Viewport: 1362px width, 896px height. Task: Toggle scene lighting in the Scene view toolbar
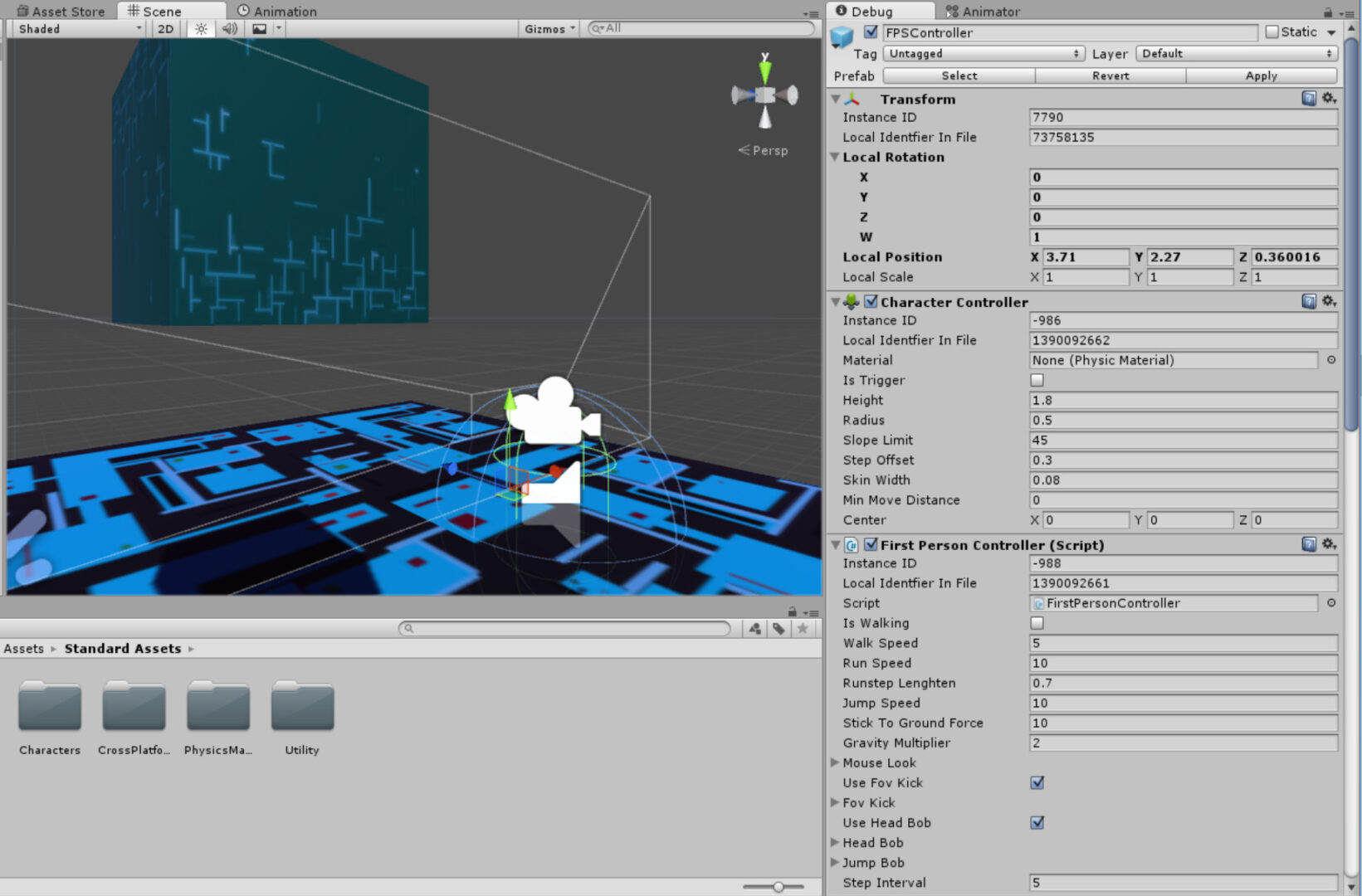click(x=200, y=28)
